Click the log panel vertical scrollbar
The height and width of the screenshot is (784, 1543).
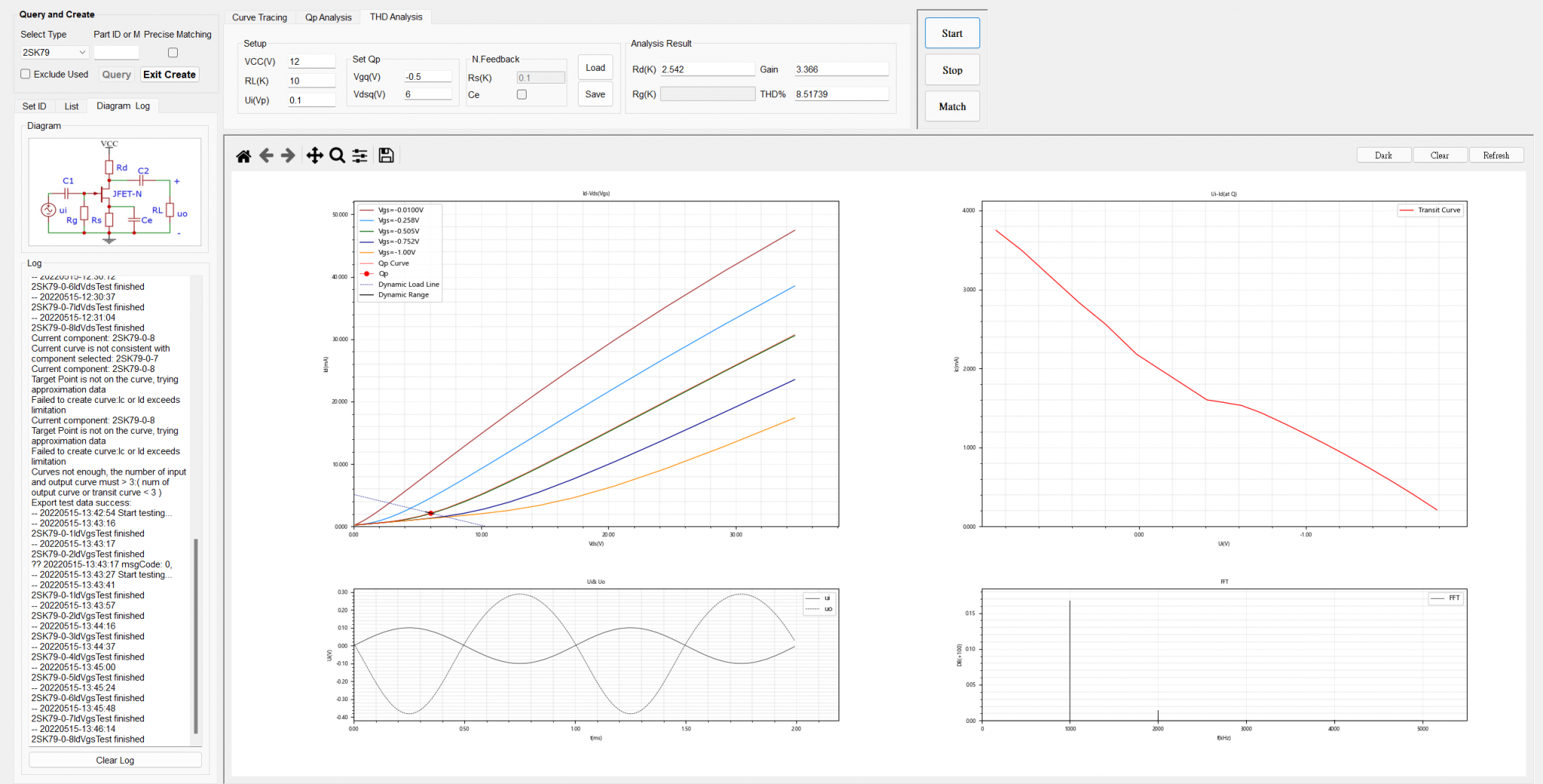[196, 636]
